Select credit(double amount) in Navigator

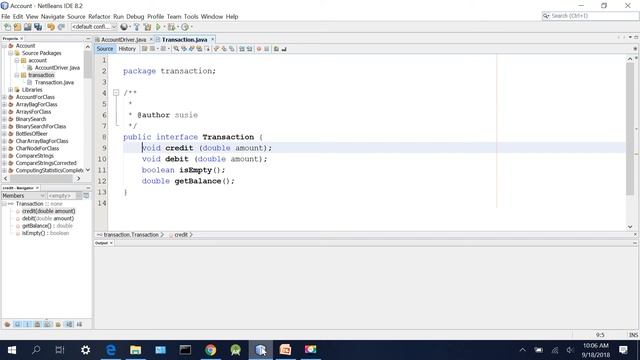[49, 211]
